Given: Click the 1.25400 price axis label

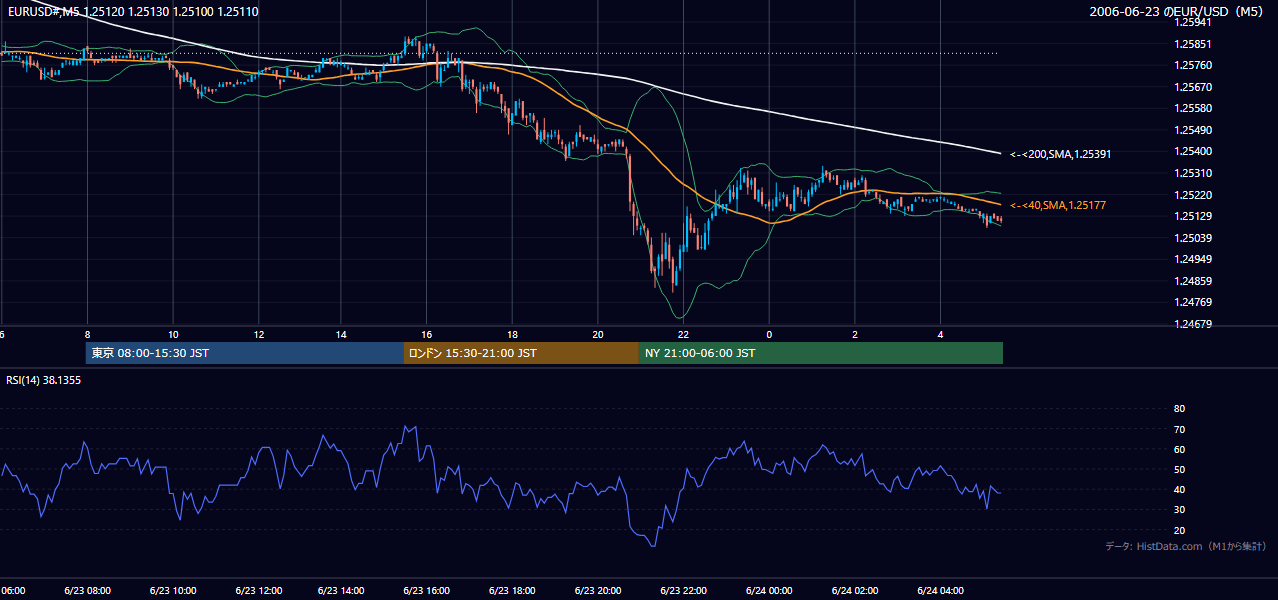Looking at the screenshot, I should coord(1193,151).
